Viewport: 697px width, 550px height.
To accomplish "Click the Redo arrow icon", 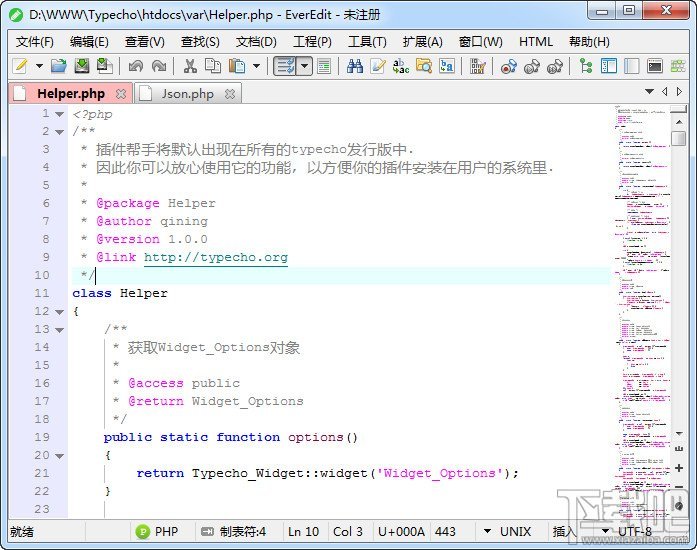I will [159, 66].
